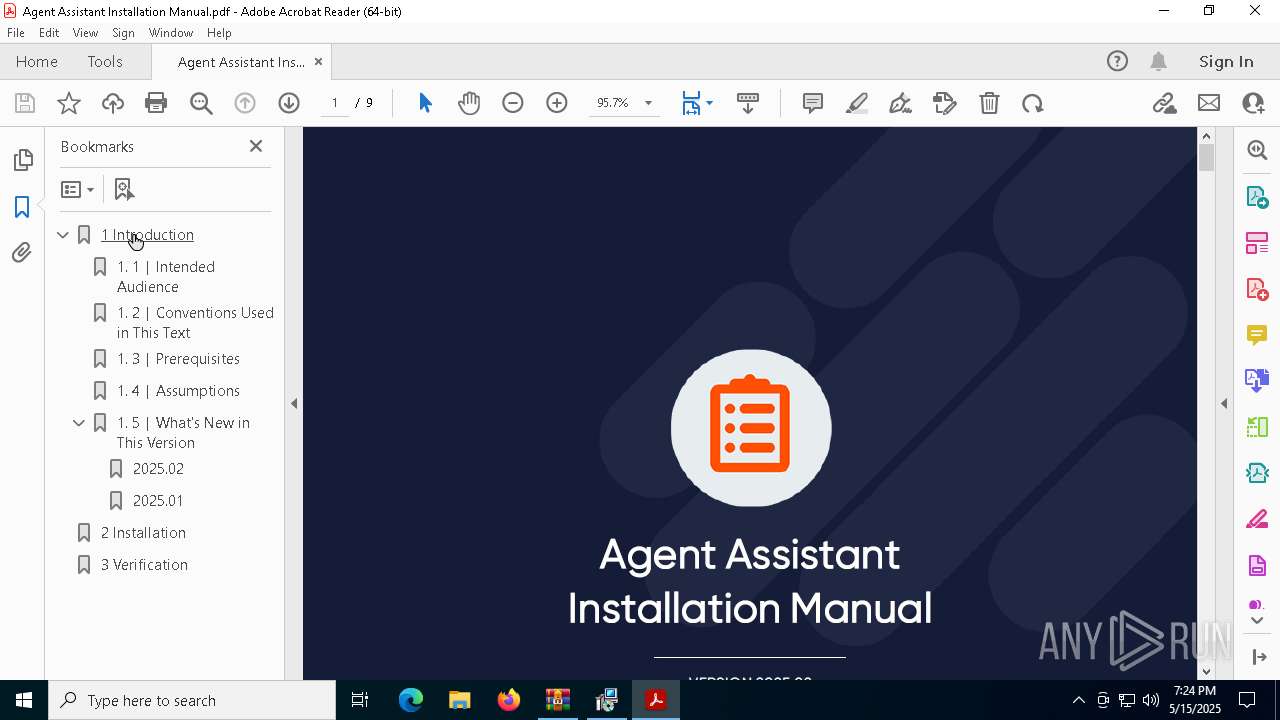The width and height of the screenshot is (1280, 720).
Task: Select the 2025.01 bookmark
Action: click(x=158, y=501)
